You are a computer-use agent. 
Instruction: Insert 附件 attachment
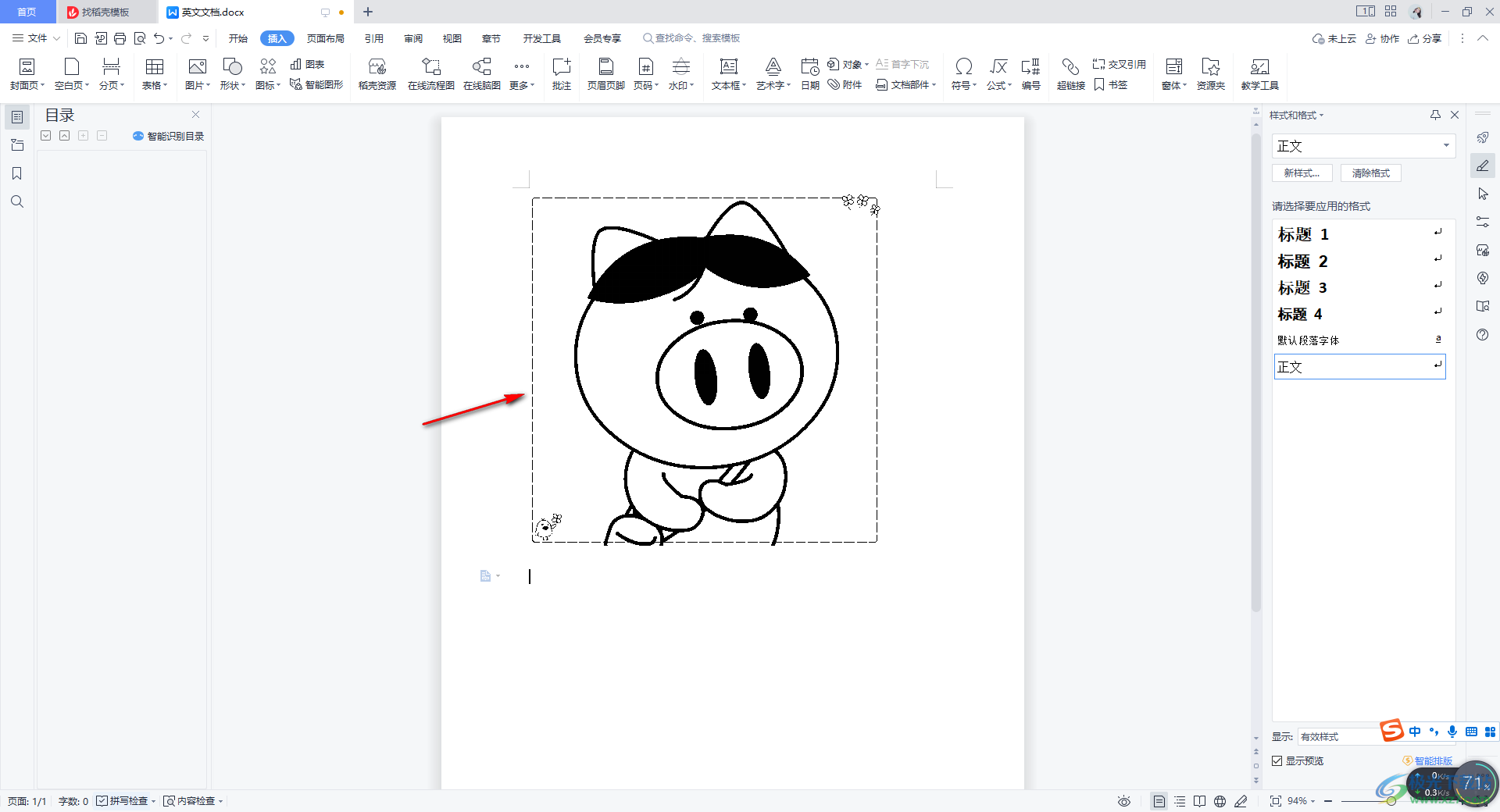[845, 84]
